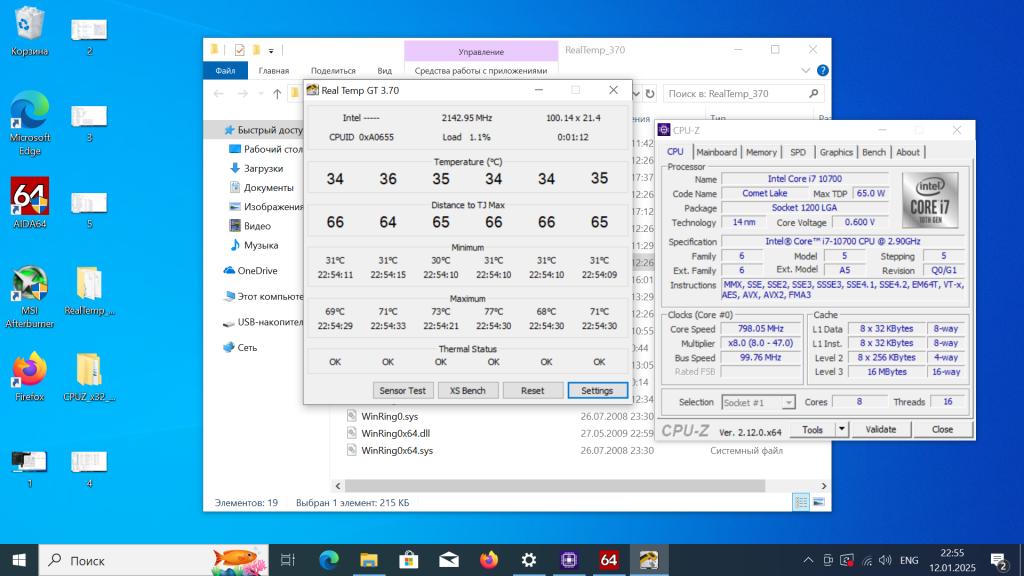Open the Graphics tab in CPU-Z
Screen dimensions: 1024x576
point(836,152)
